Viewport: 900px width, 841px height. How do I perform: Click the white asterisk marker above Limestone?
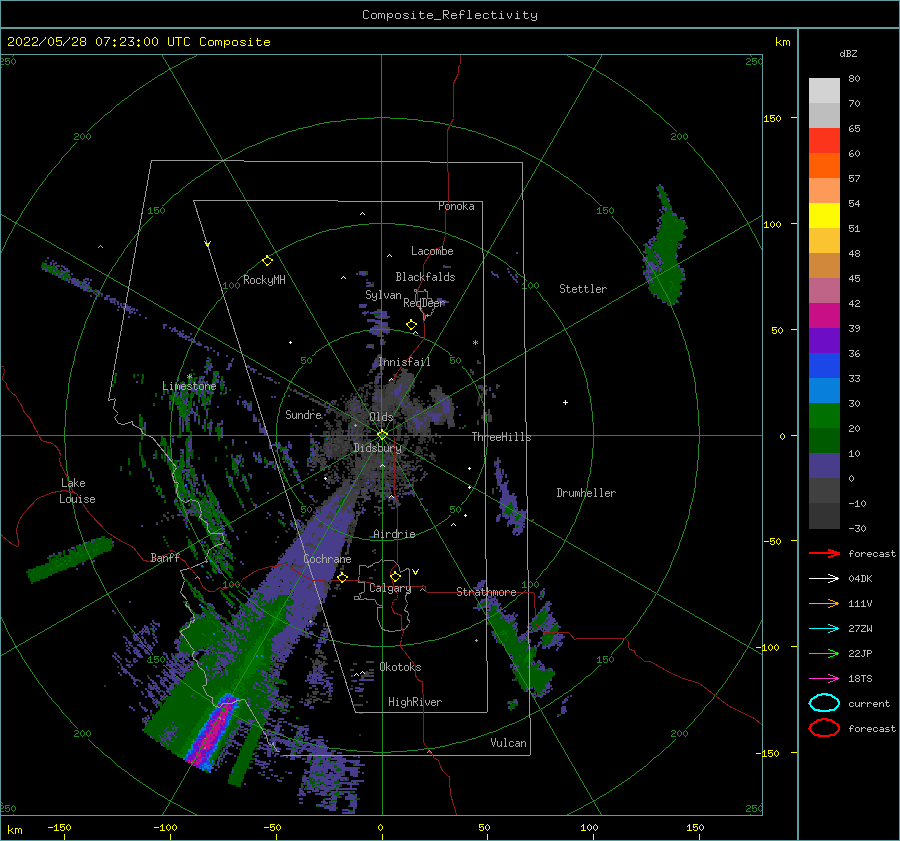pyautogui.click(x=189, y=377)
